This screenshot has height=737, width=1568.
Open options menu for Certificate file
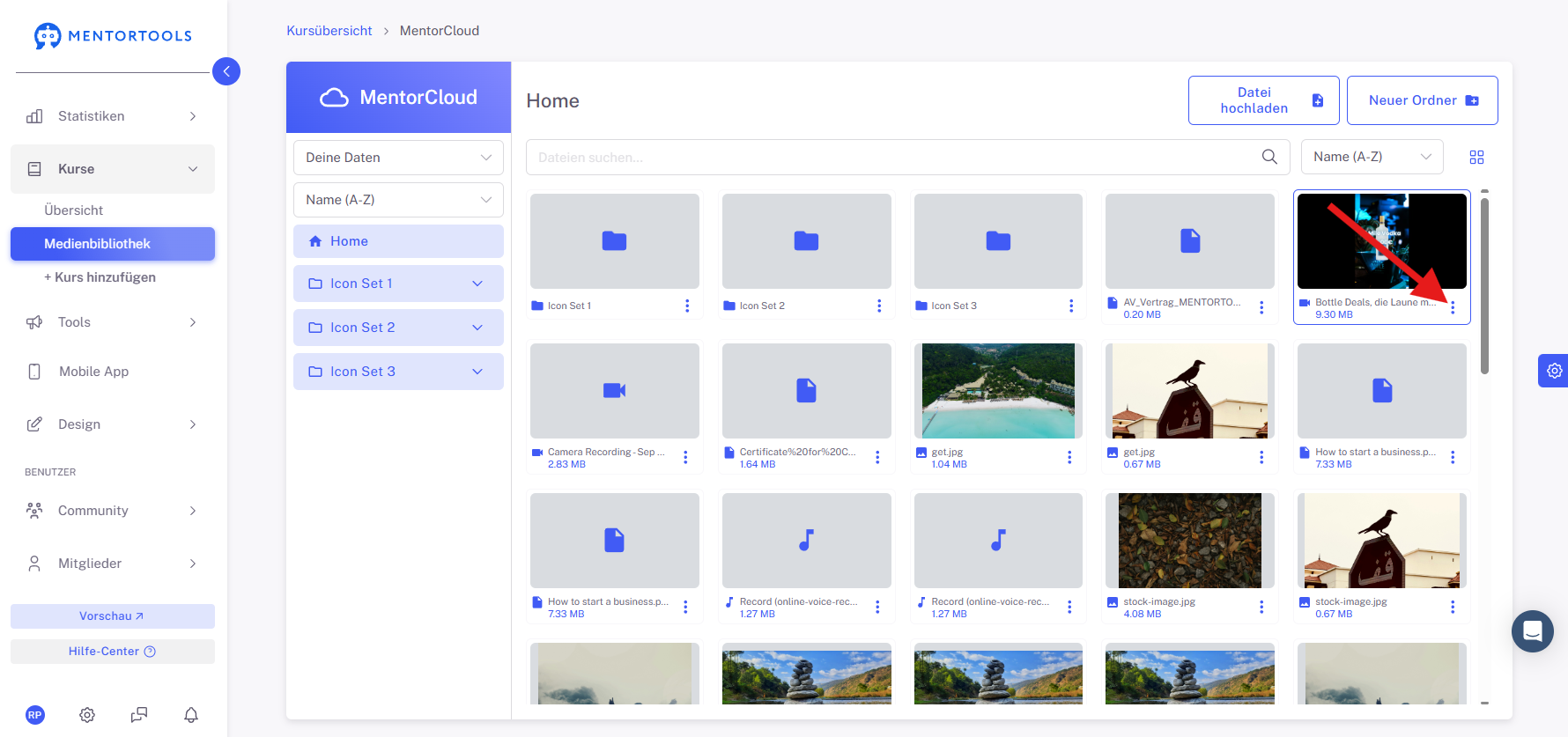(877, 457)
